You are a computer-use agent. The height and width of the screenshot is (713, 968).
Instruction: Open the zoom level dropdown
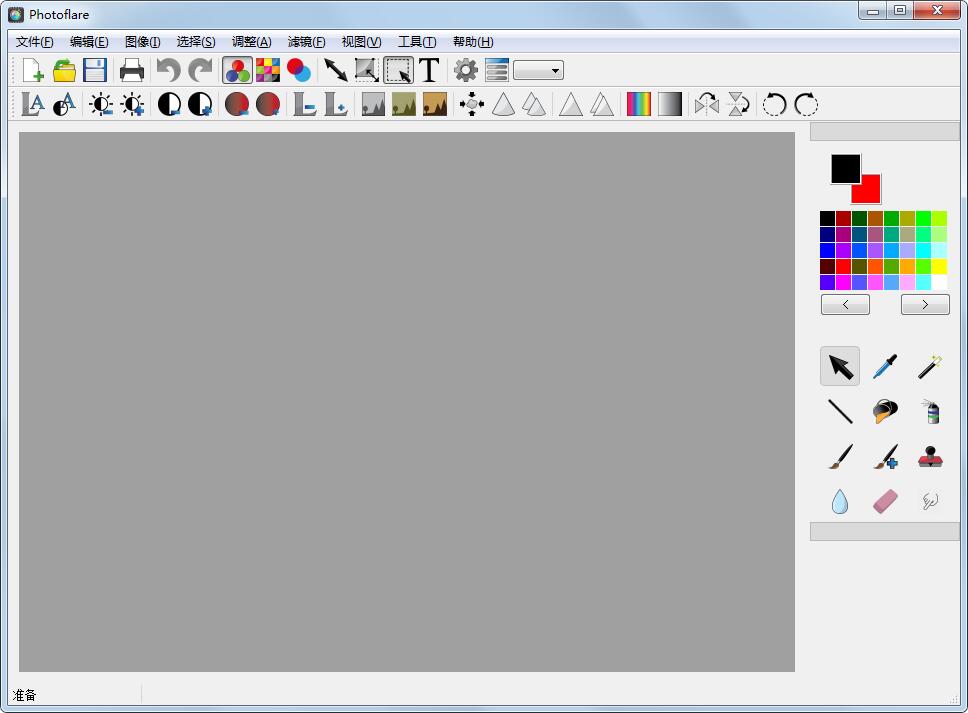[538, 70]
